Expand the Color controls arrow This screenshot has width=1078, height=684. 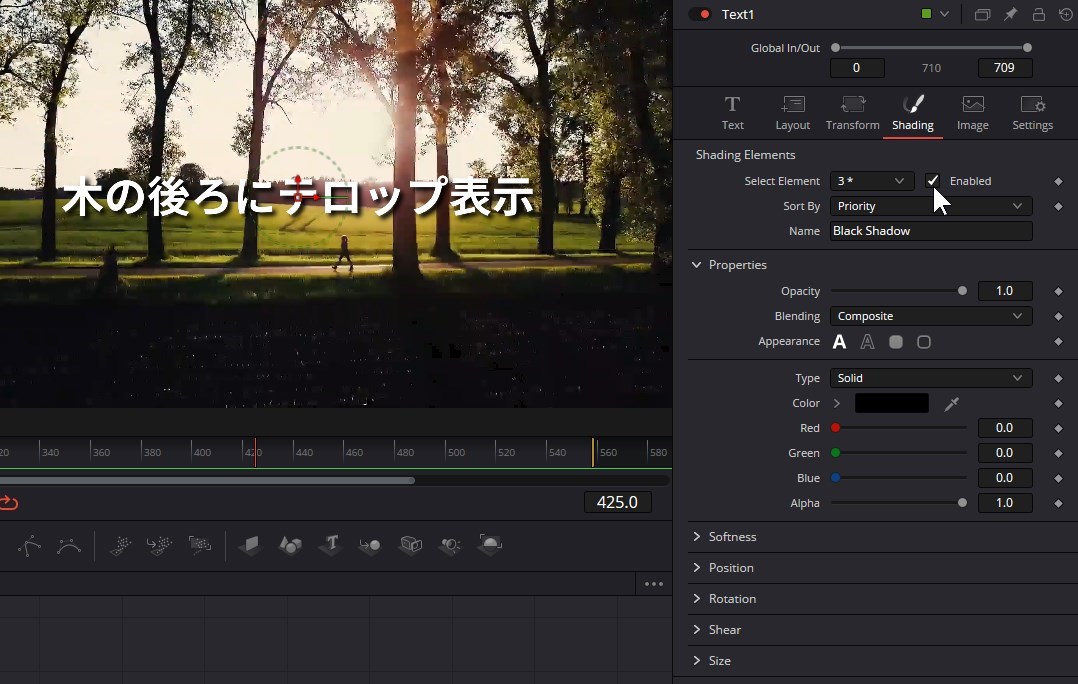point(837,404)
